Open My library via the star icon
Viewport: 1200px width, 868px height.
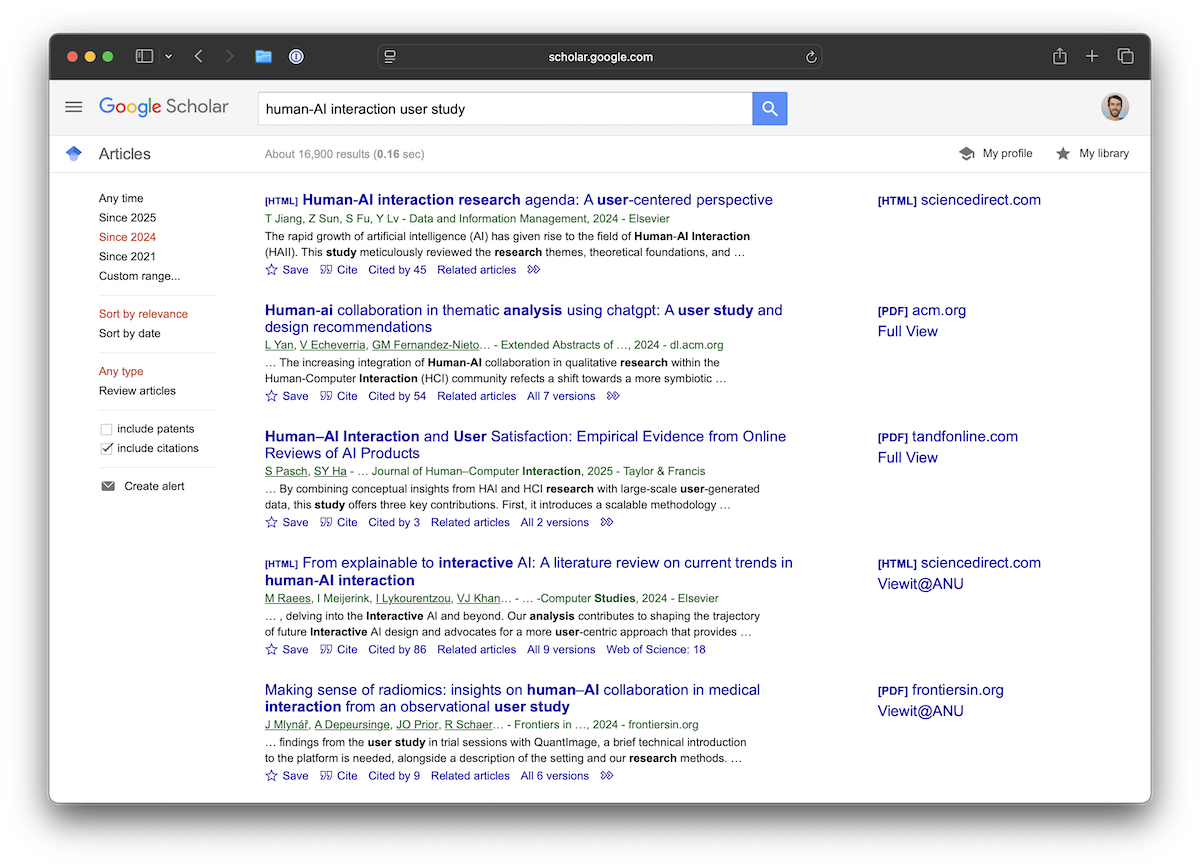pos(1063,153)
